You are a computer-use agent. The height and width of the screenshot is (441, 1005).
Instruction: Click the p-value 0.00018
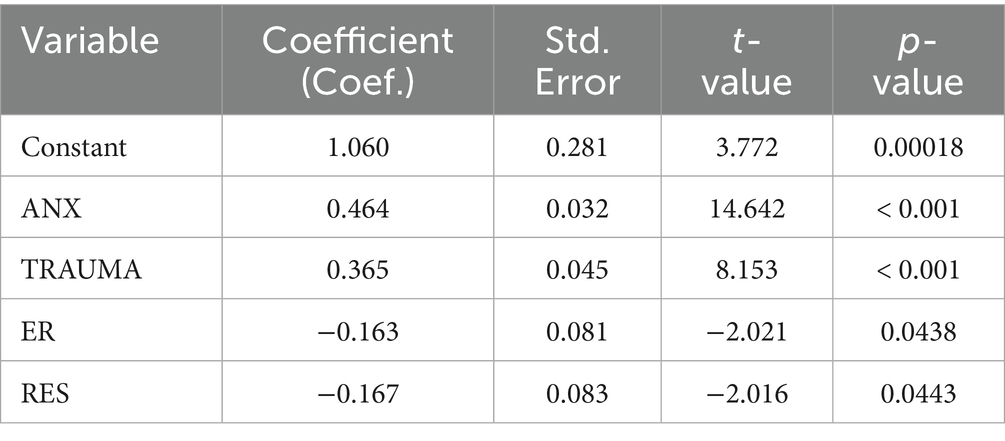coord(917,148)
